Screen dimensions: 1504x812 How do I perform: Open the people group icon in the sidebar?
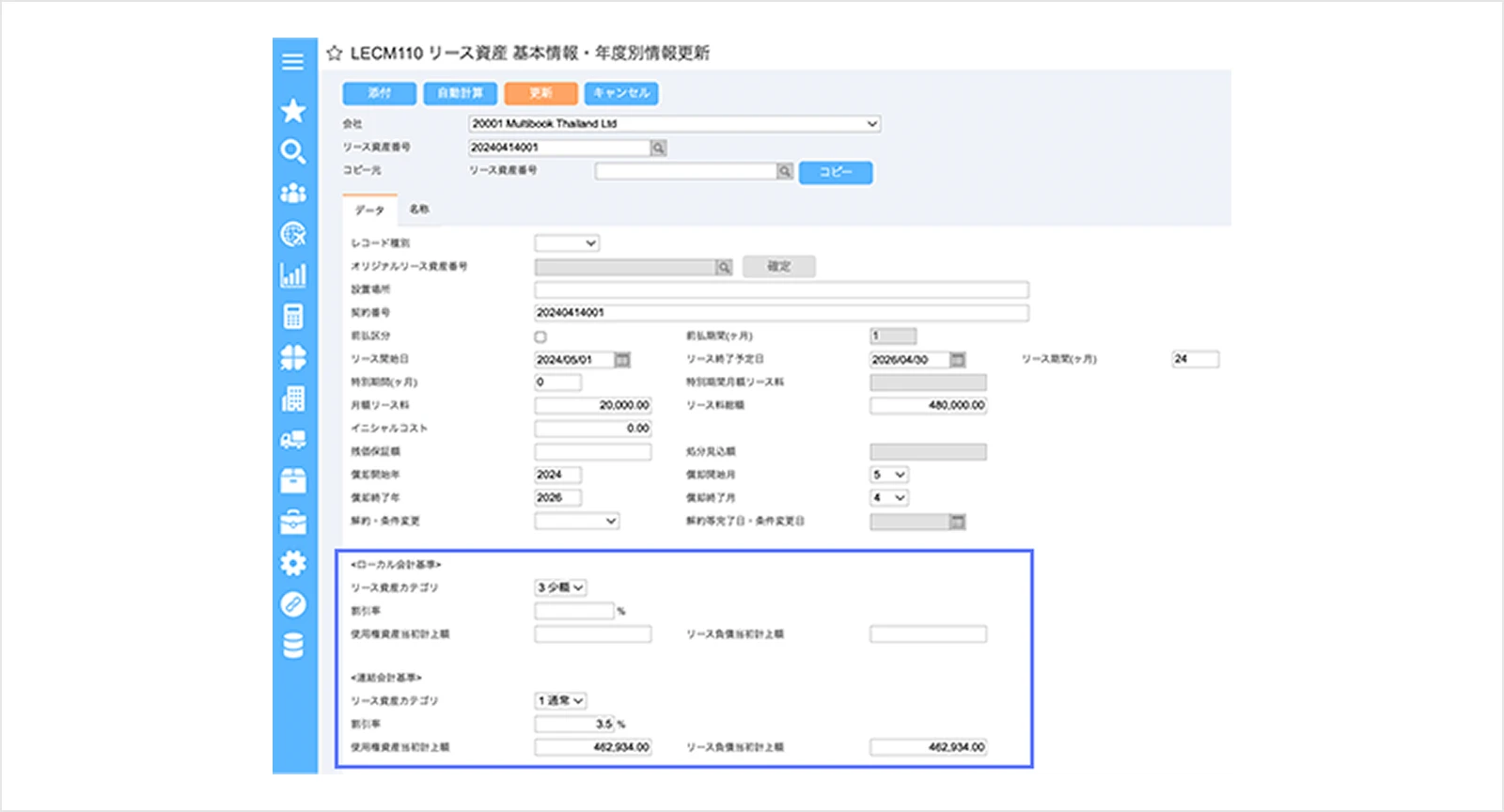[293, 193]
